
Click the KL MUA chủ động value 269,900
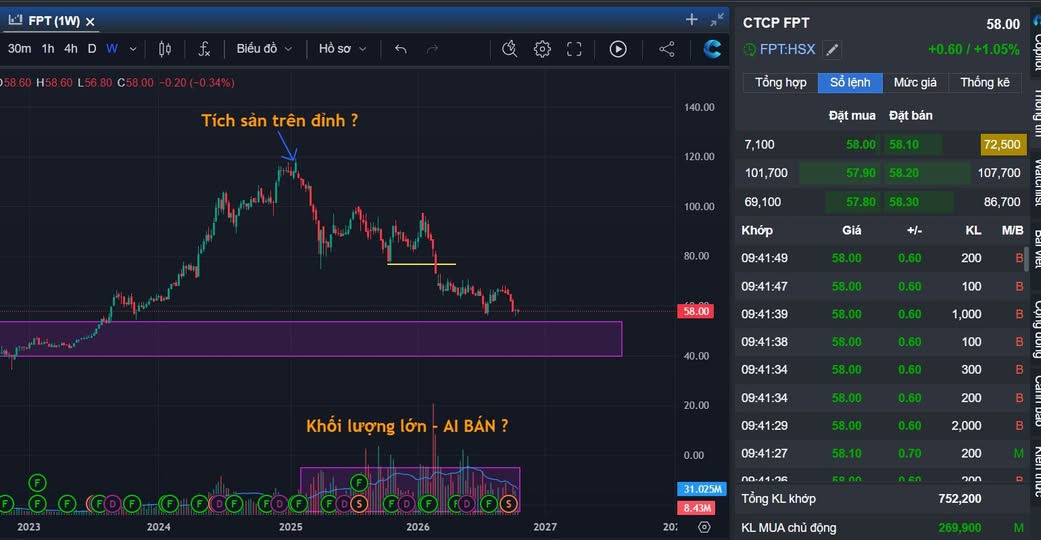point(959,528)
